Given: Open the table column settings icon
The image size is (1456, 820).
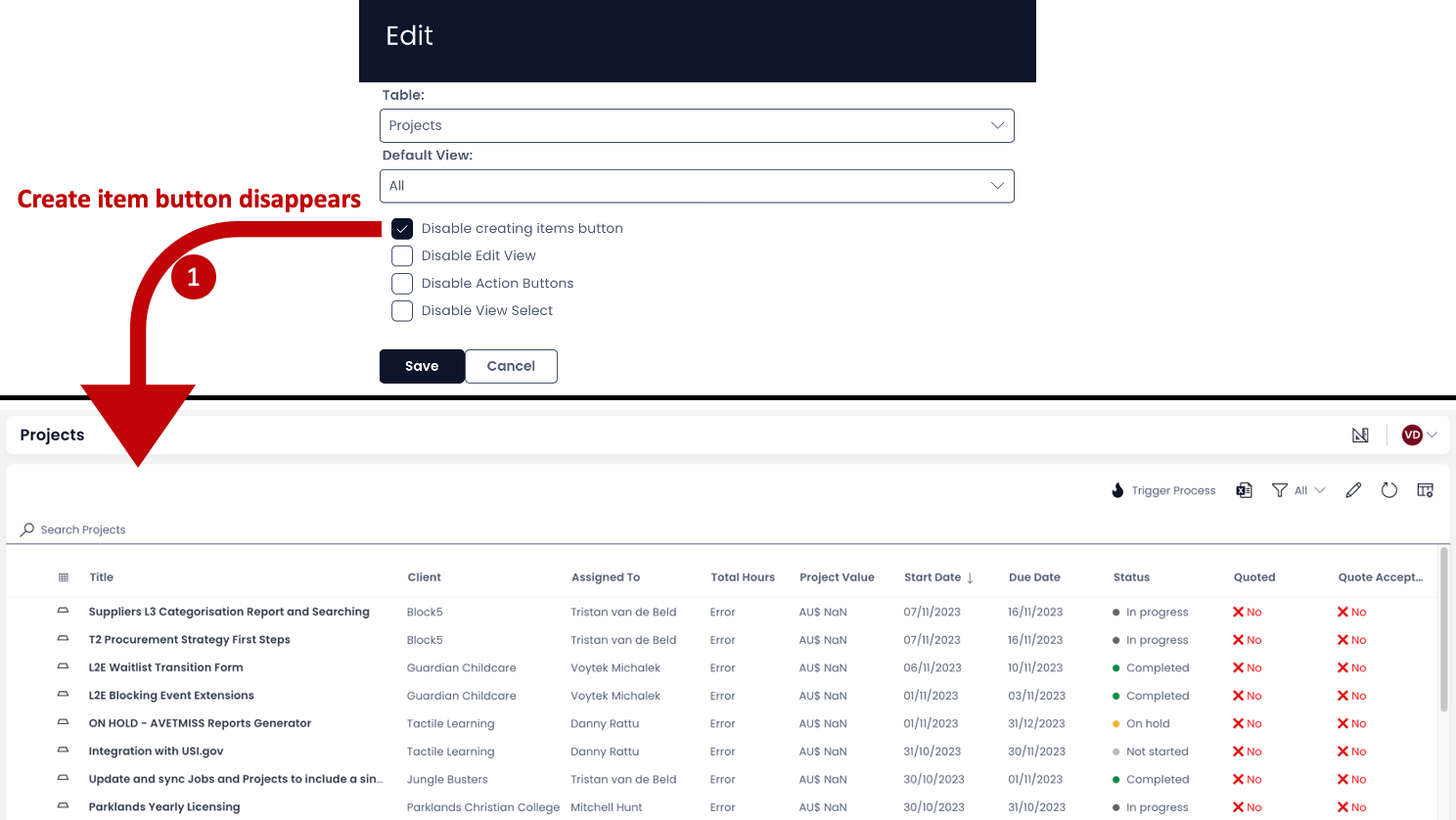Looking at the screenshot, I should [x=1425, y=490].
